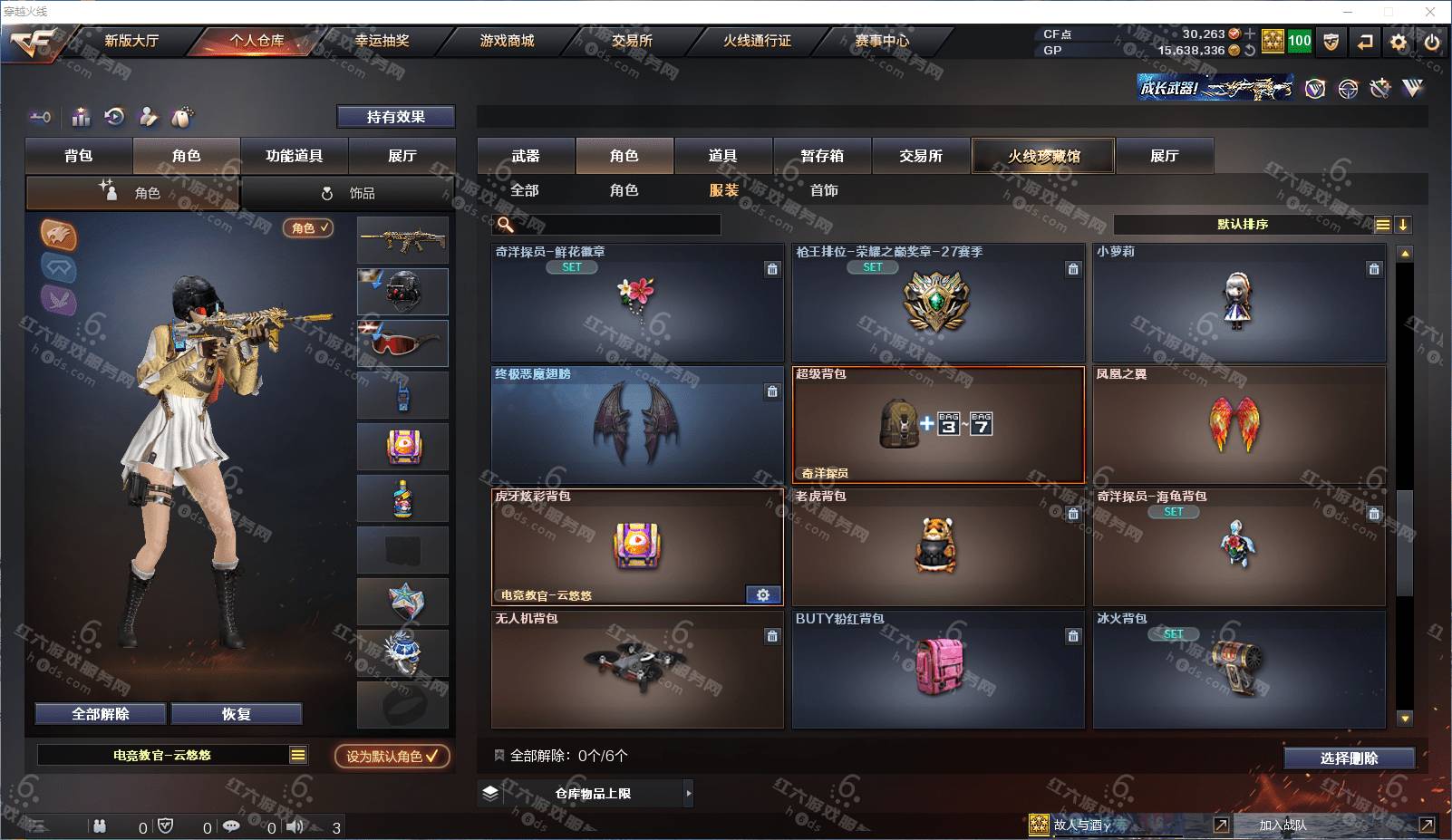Click the inventory list scrollbar thumb
The width and height of the screenshot is (1452, 840).
coord(1405,543)
